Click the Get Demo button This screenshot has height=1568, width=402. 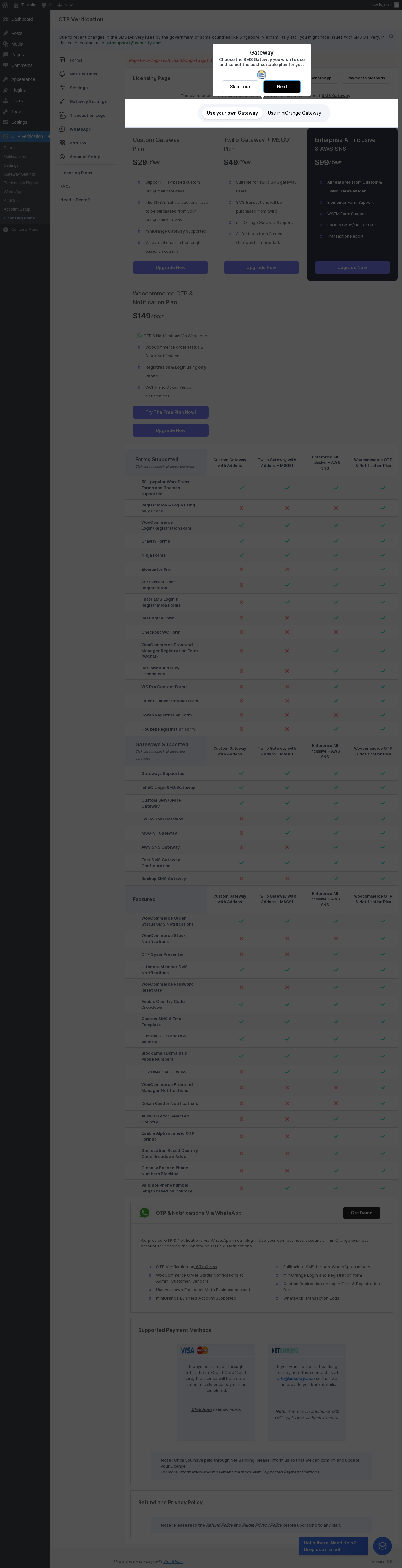[362, 1213]
